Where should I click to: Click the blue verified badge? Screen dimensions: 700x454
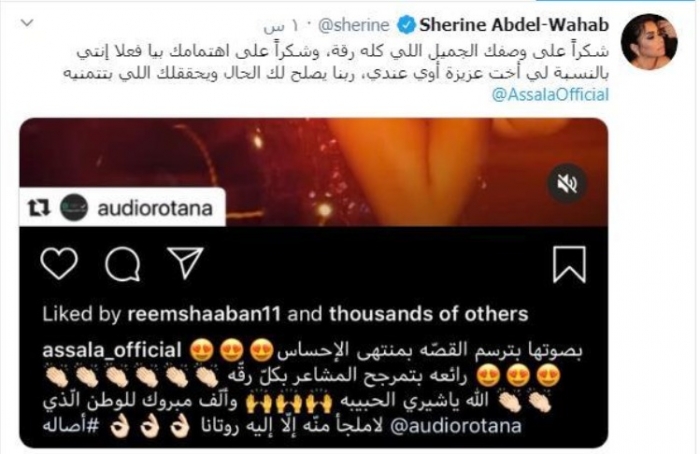pos(406,25)
